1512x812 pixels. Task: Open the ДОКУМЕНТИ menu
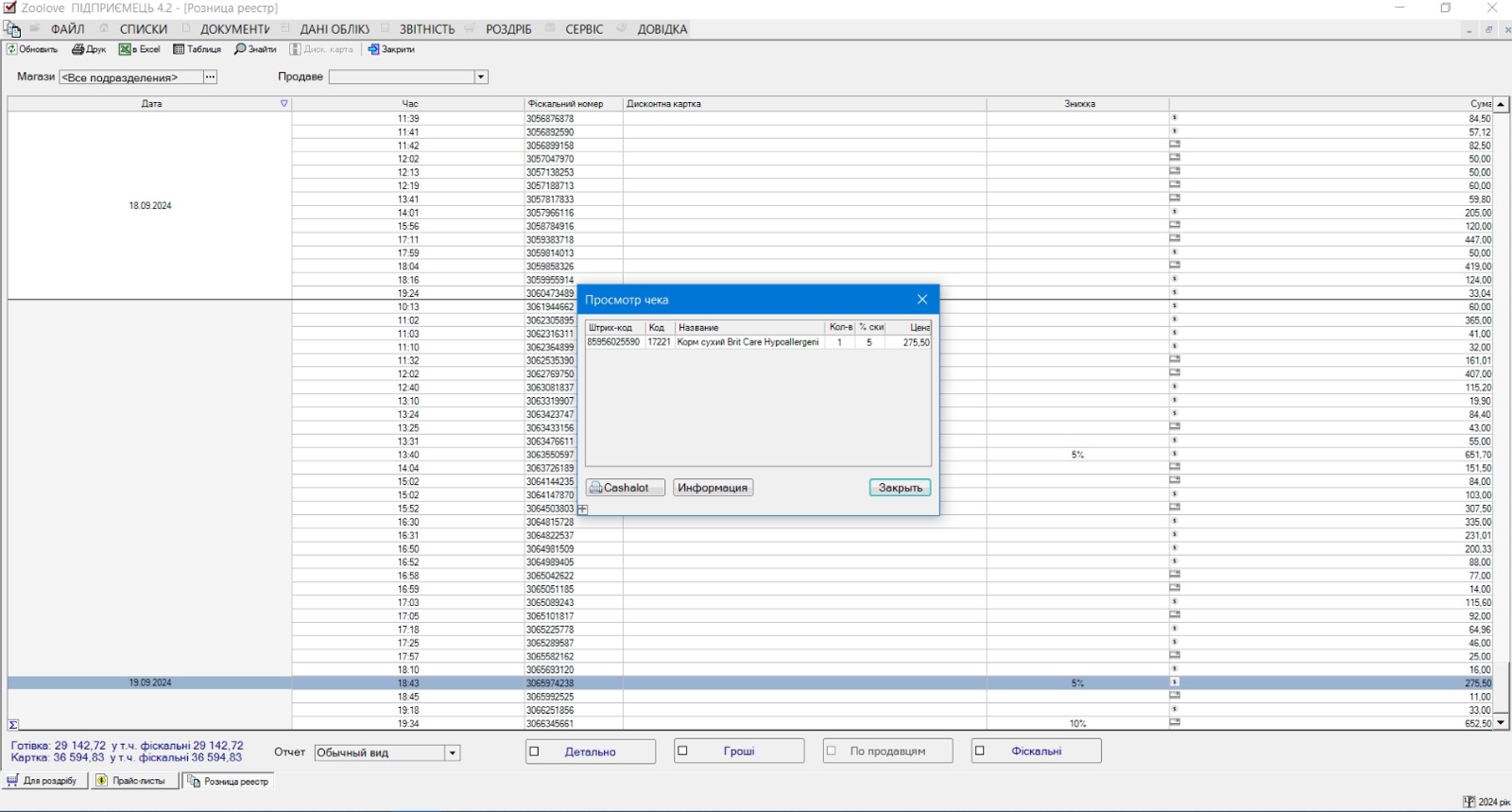tap(234, 29)
